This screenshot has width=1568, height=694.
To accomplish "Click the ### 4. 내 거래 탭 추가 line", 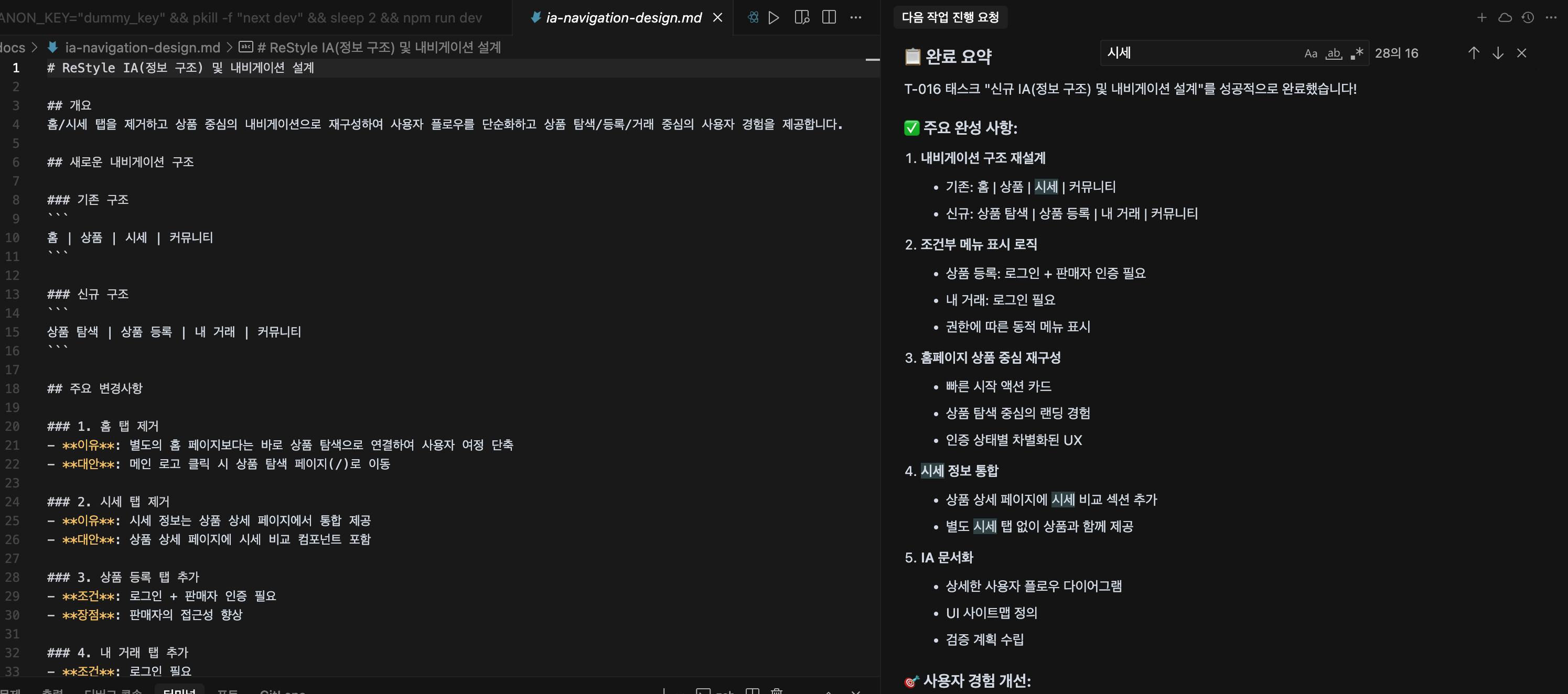I will tap(117, 652).
